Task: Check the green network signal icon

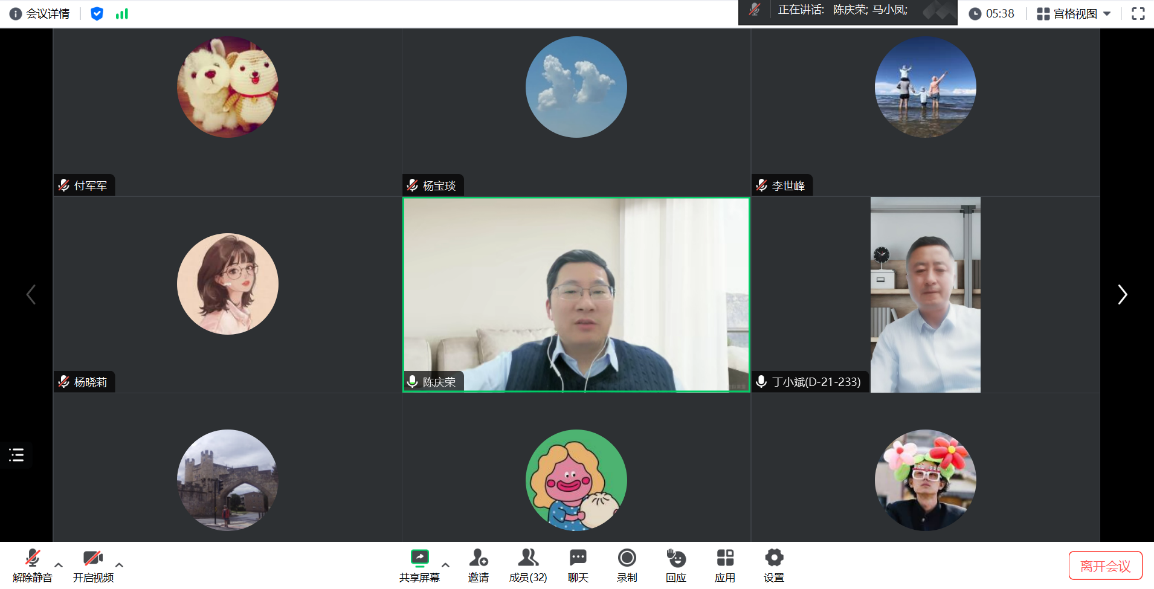Action: coord(122,14)
